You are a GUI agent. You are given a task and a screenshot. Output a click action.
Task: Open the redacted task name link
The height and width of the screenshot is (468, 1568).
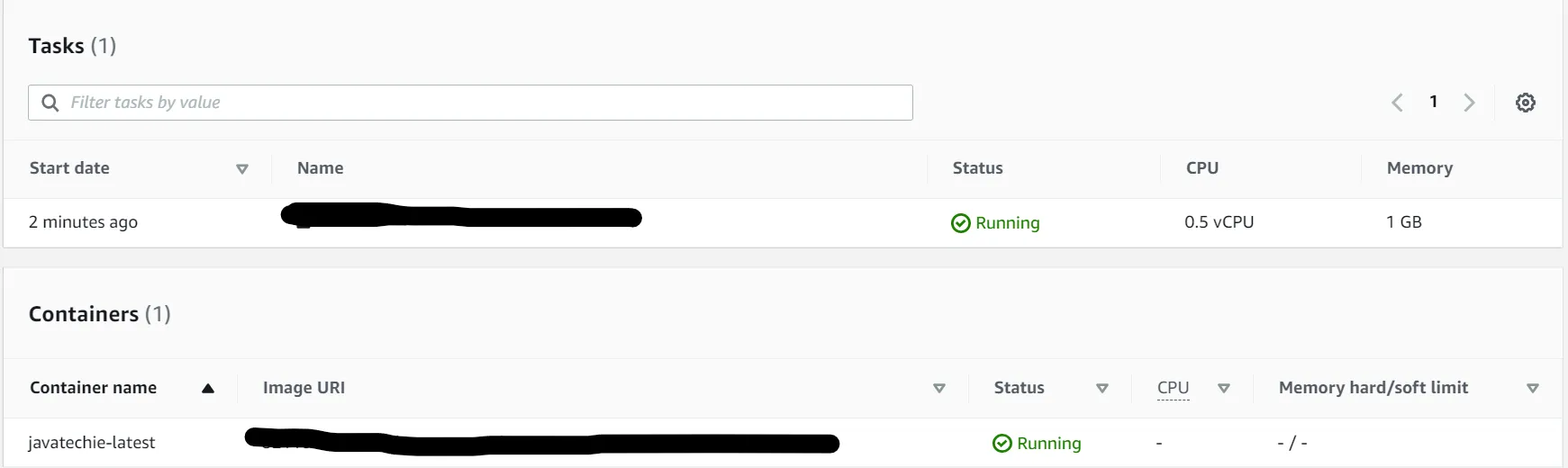[461, 217]
